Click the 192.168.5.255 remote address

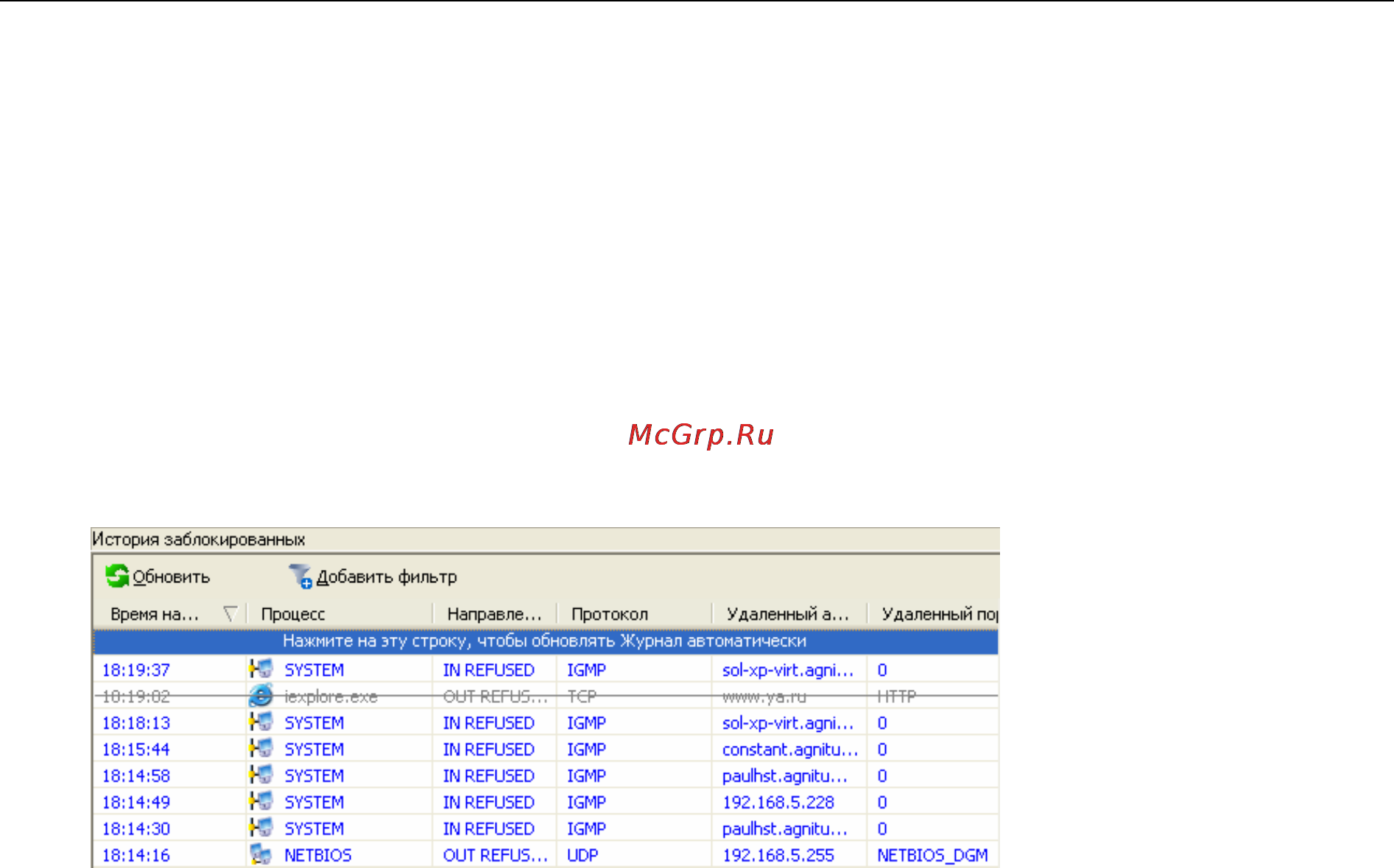[778, 855]
